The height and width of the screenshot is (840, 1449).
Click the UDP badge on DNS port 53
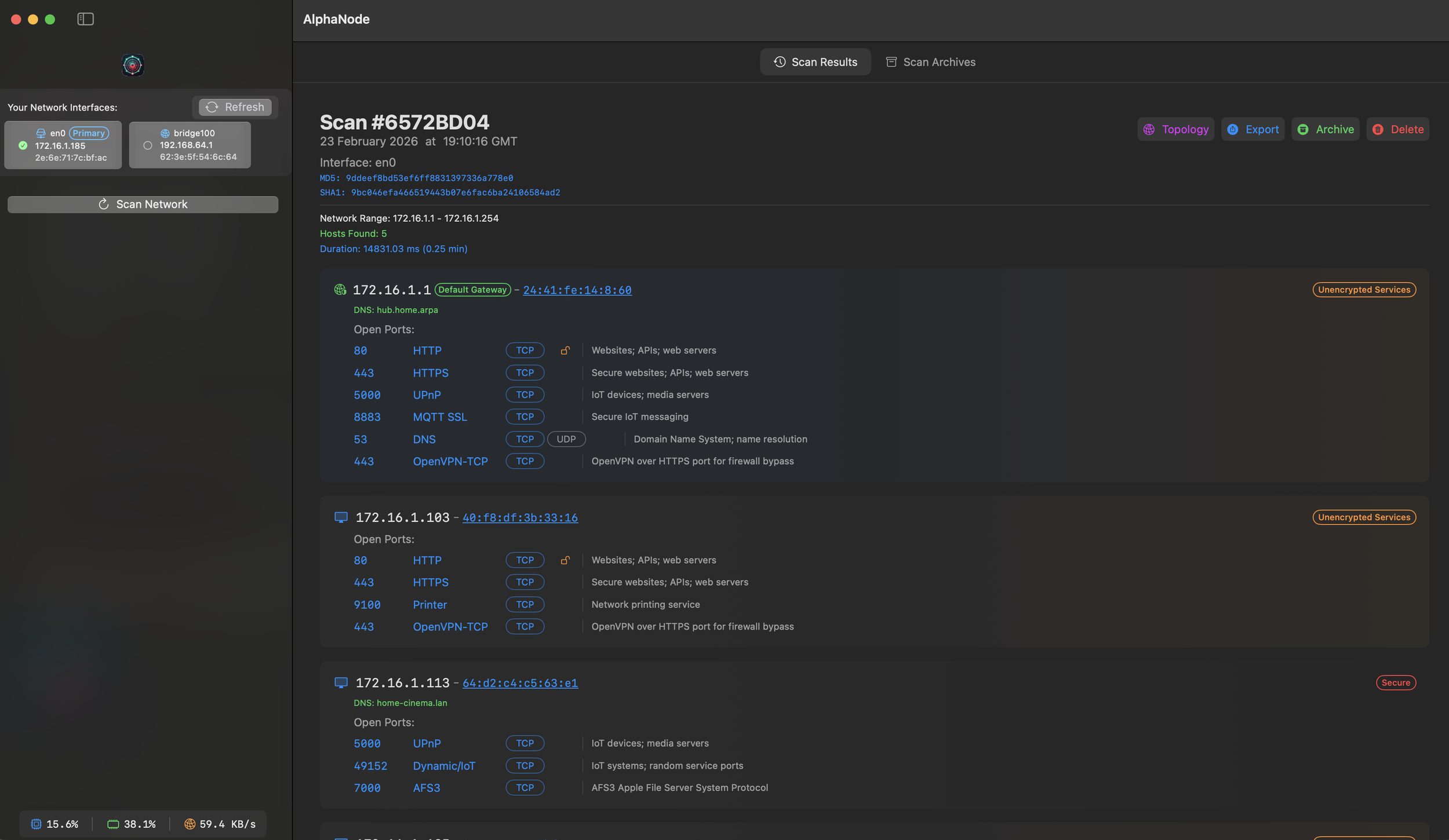[x=566, y=439]
